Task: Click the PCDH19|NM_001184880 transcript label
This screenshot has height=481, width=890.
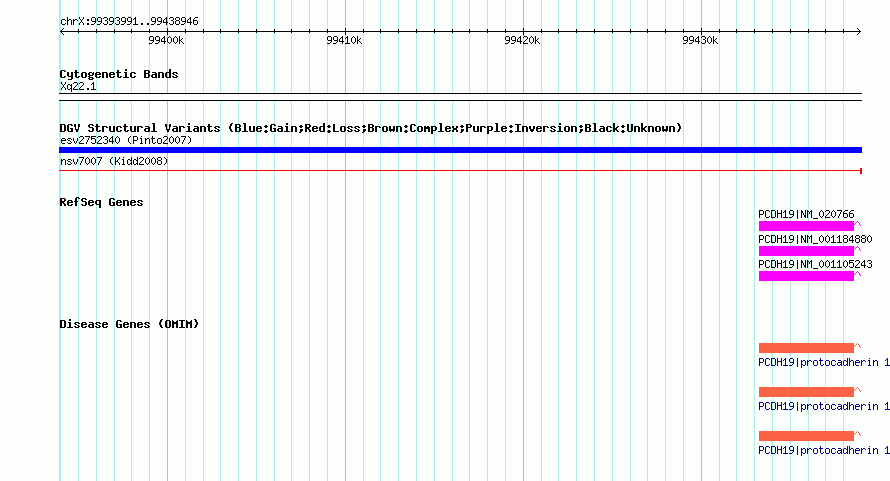Action: point(815,239)
